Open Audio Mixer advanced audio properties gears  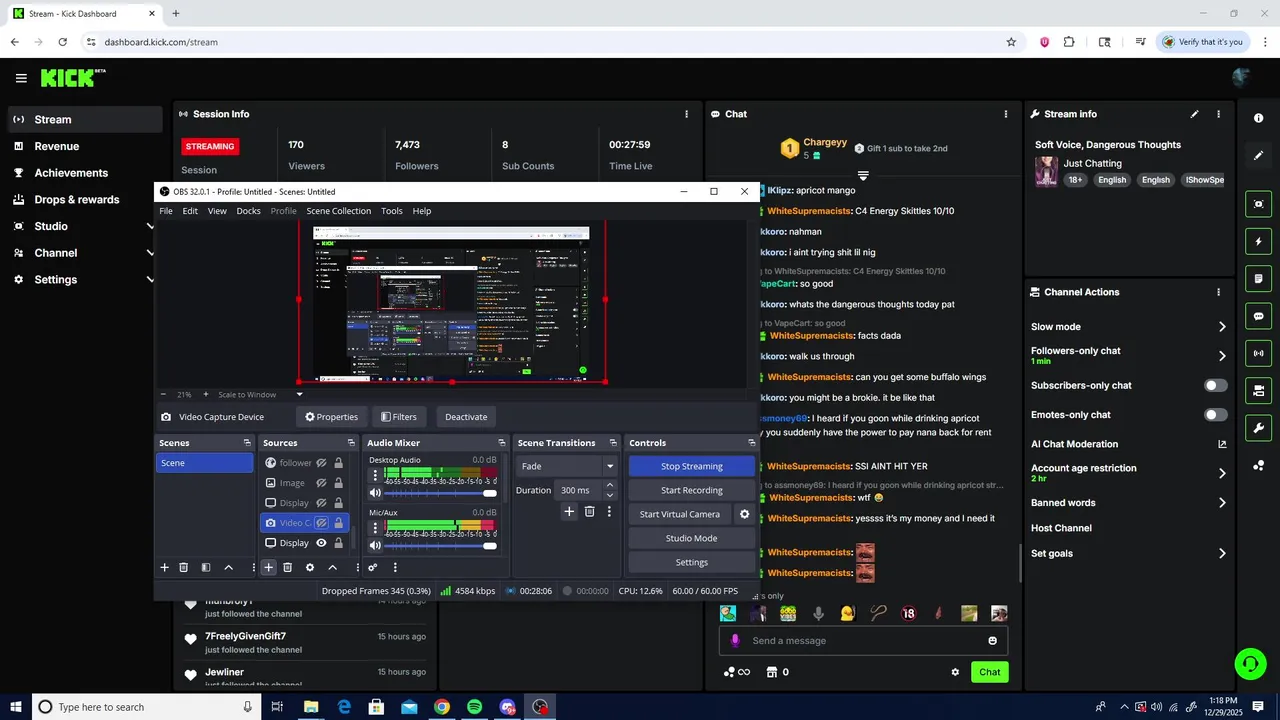coord(372,567)
